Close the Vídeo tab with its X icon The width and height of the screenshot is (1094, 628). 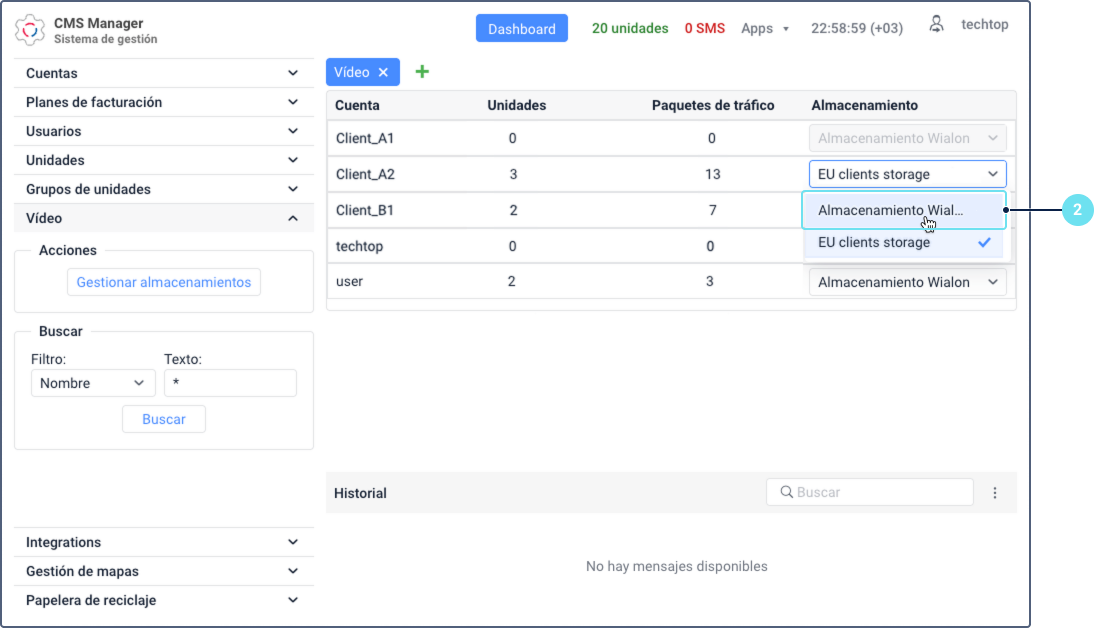click(x=383, y=71)
